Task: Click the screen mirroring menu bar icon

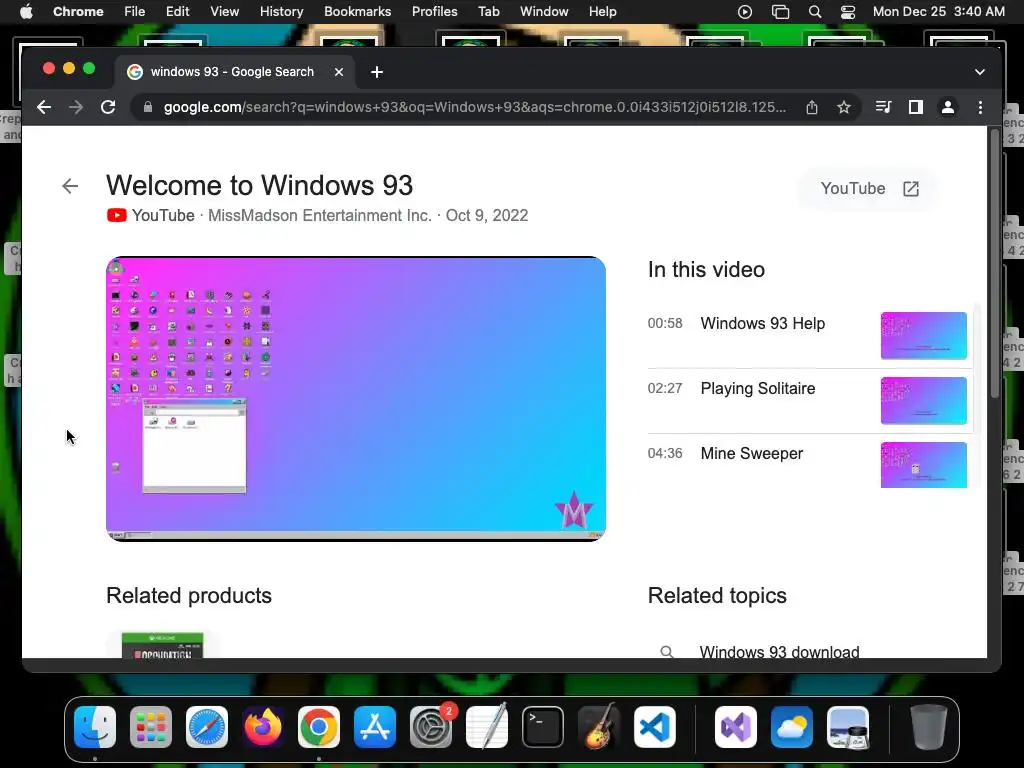Action: coord(780,12)
